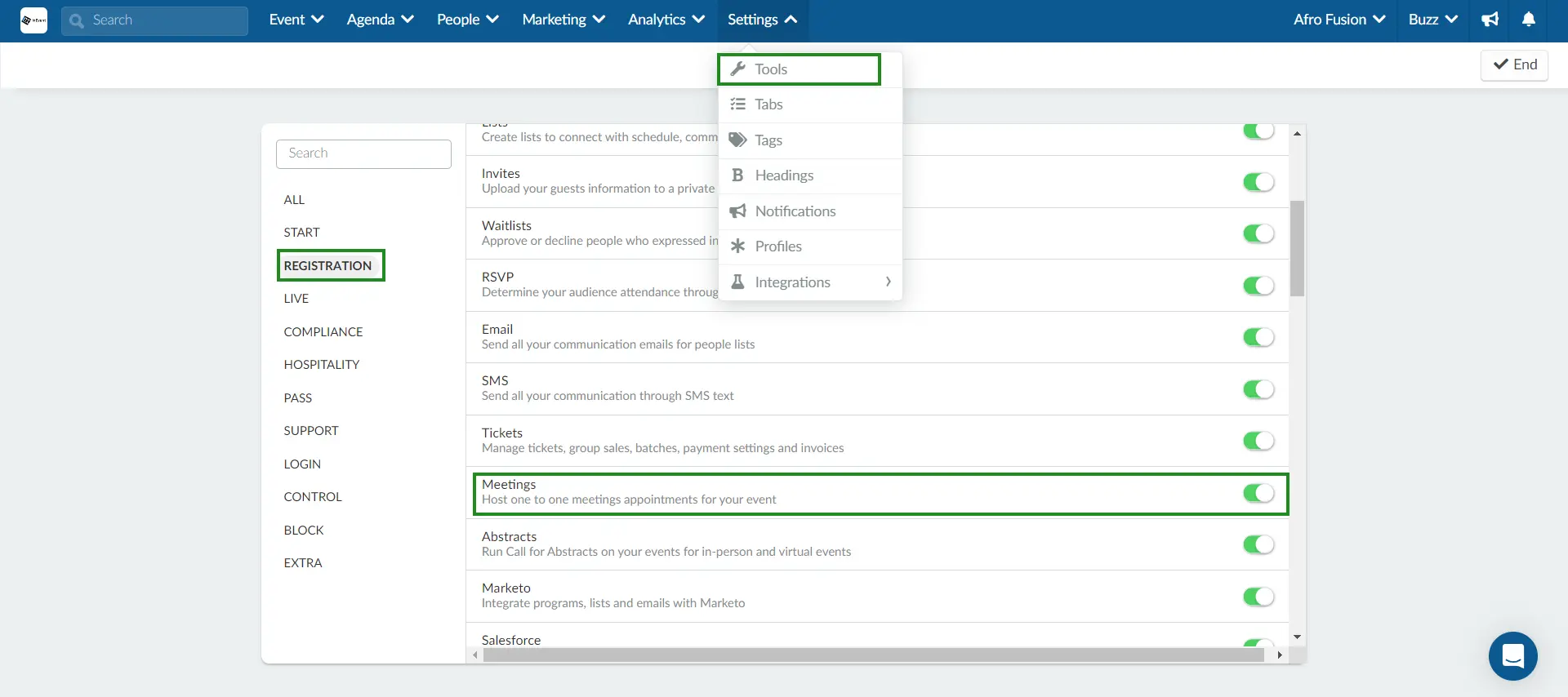Select the BLOCK category filter
1568x697 pixels.
[304, 531]
